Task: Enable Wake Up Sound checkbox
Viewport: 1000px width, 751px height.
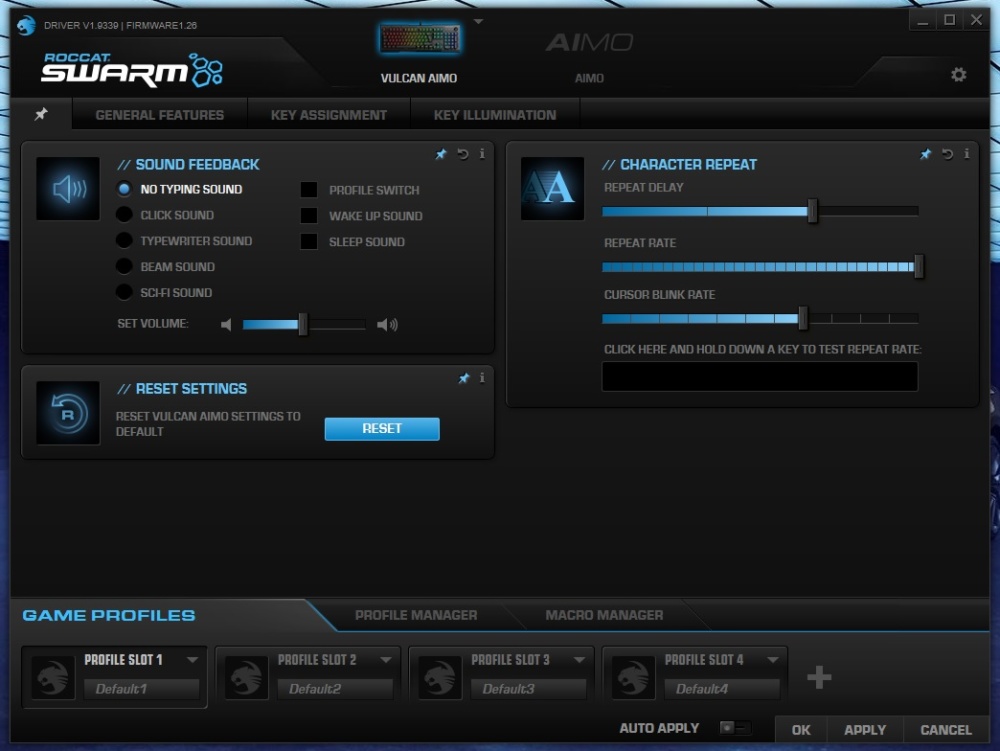Action: [x=309, y=215]
